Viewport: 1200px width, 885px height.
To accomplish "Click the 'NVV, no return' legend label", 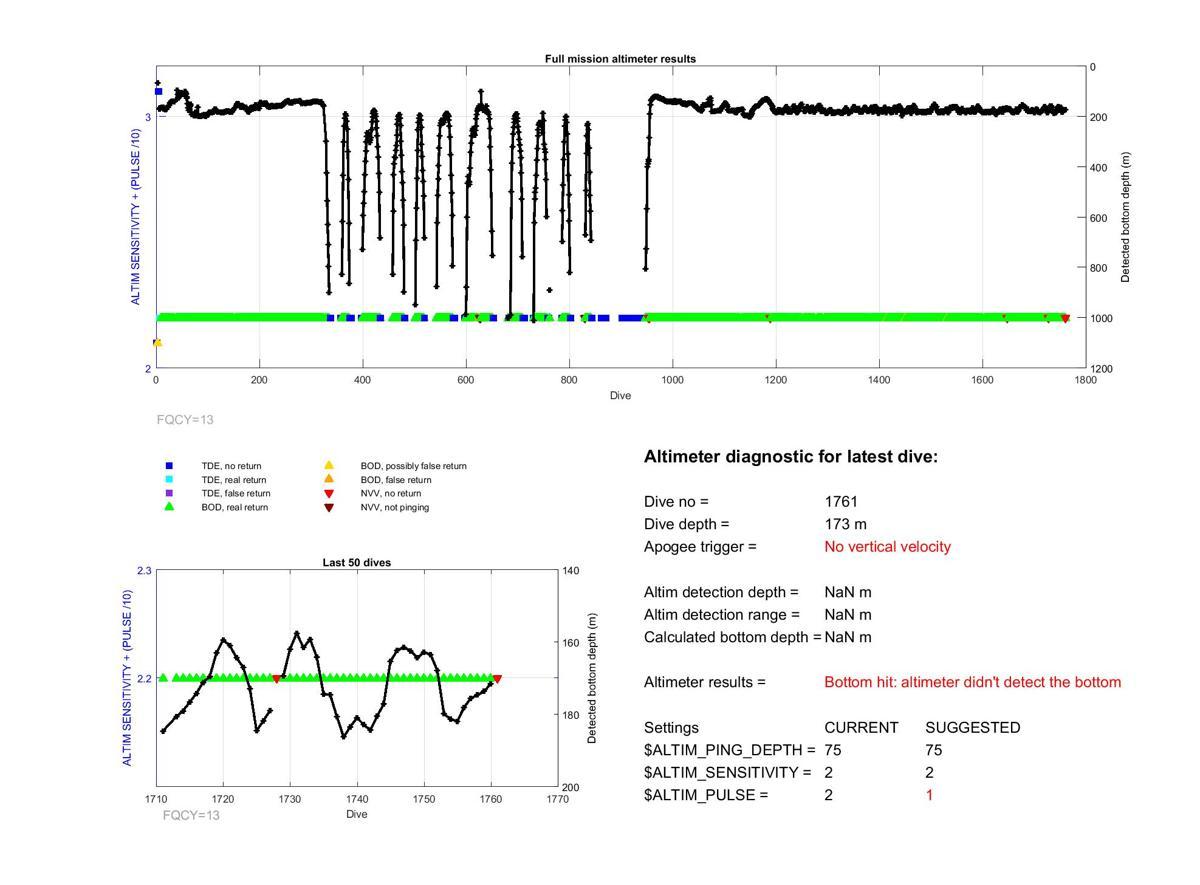I will pos(391,493).
